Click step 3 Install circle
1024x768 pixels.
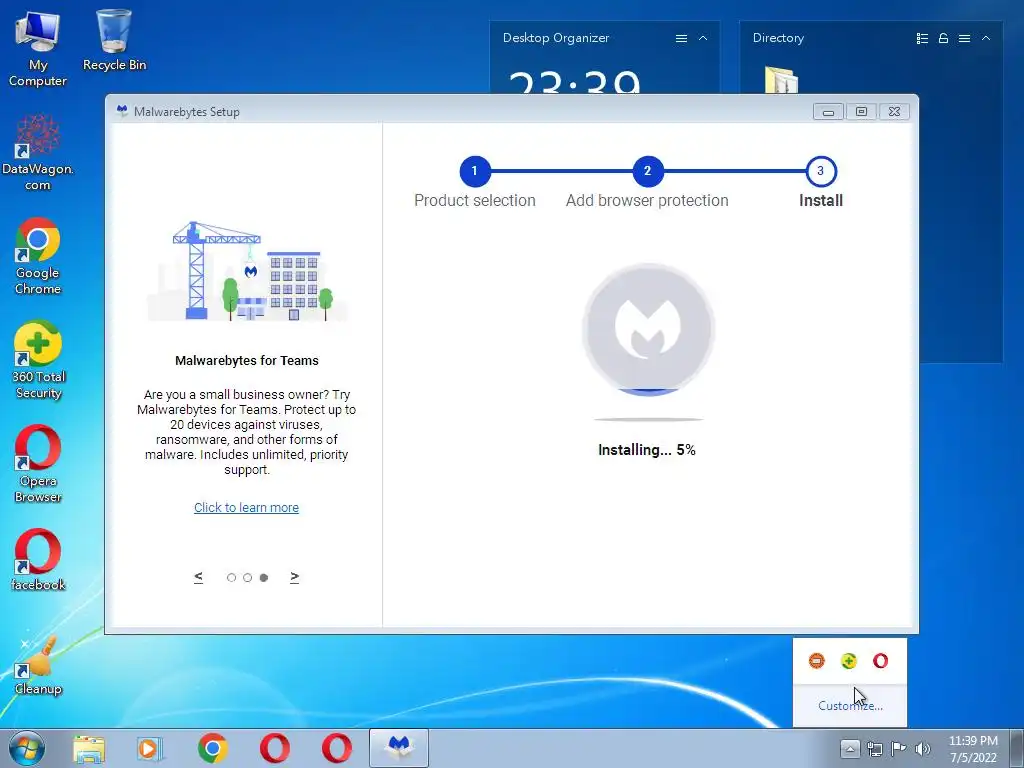pos(820,171)
